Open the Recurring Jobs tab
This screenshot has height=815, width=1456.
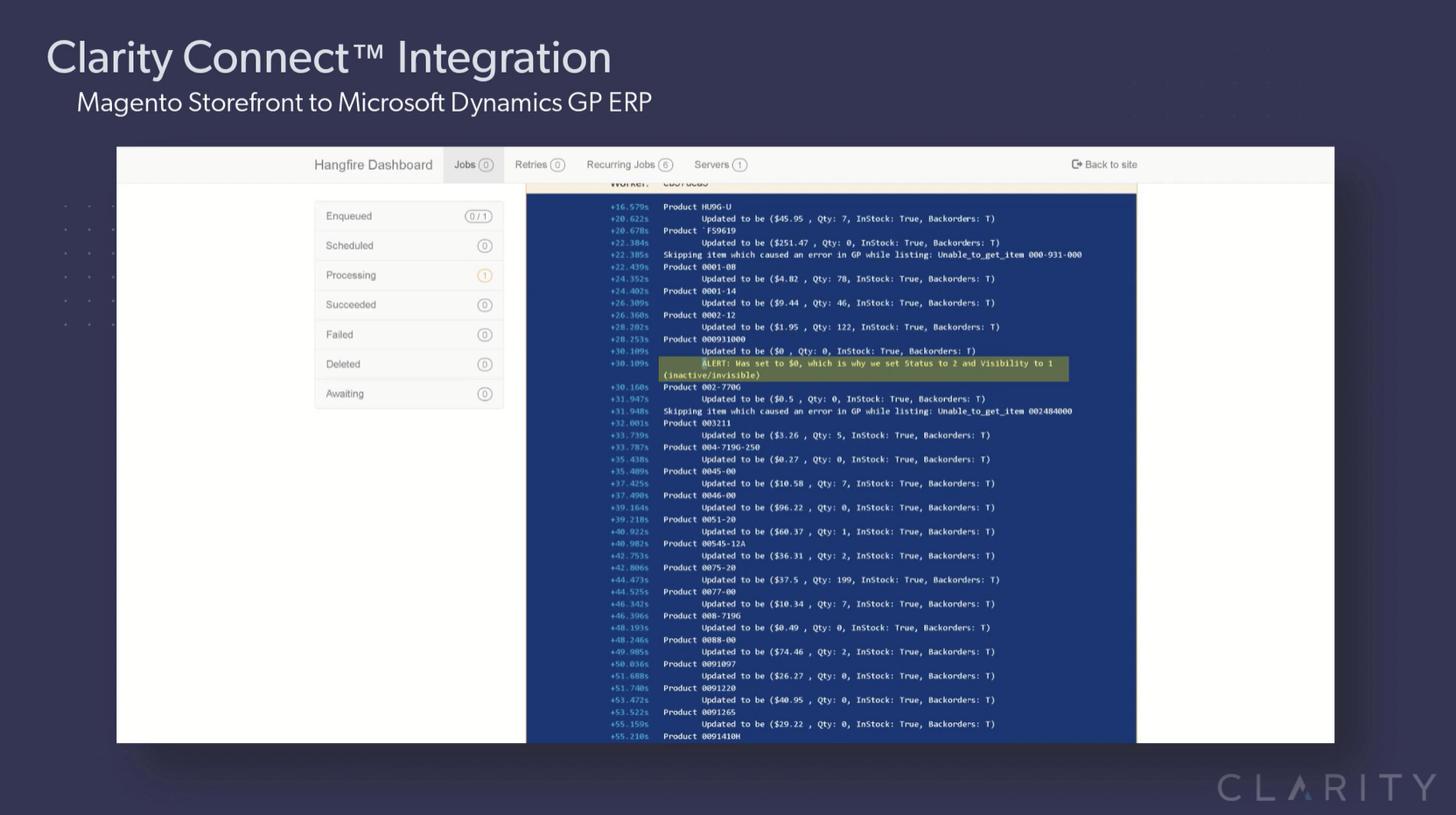(x=629, y=165)
